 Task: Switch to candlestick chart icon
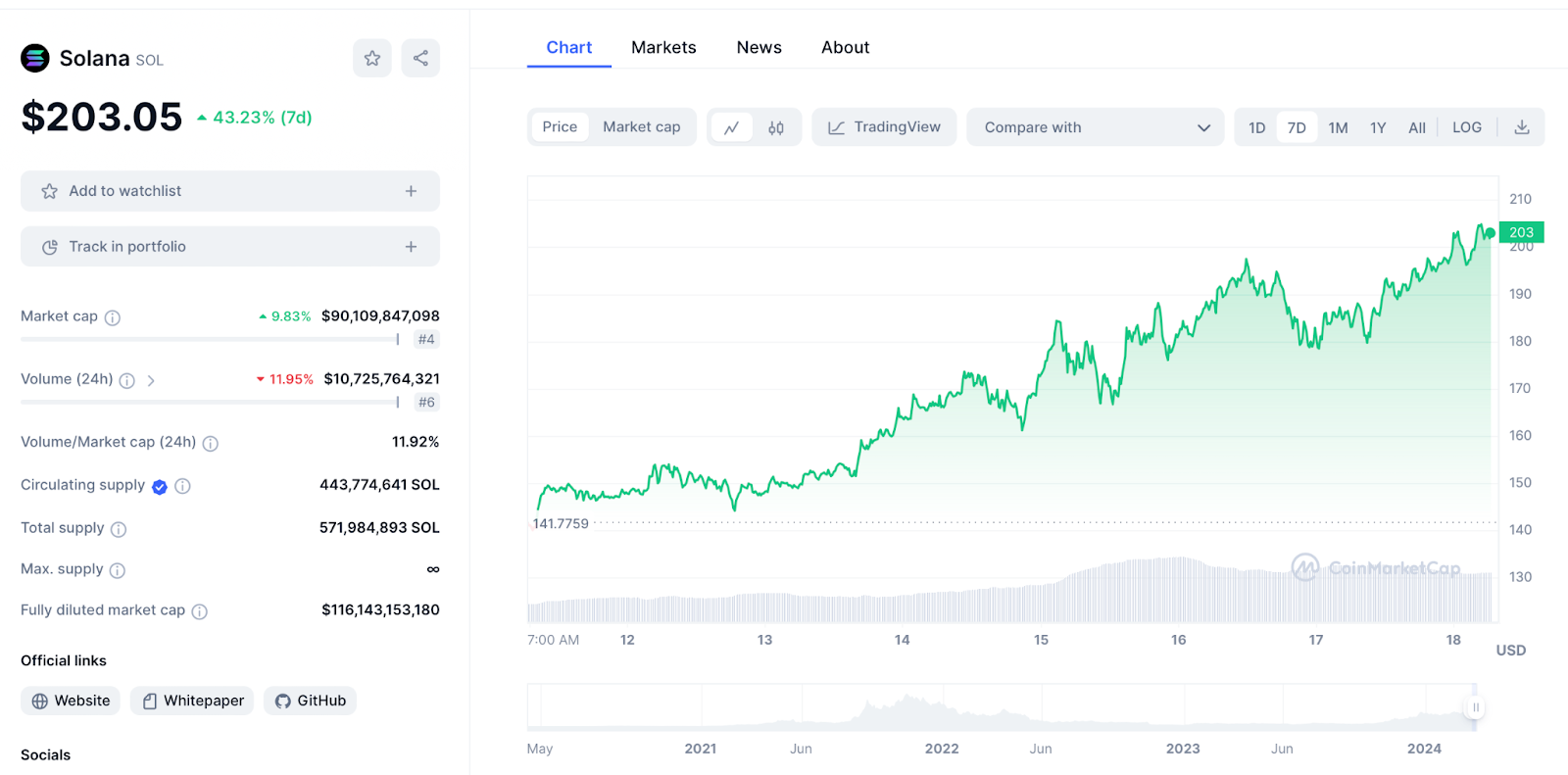click(776, 127)
